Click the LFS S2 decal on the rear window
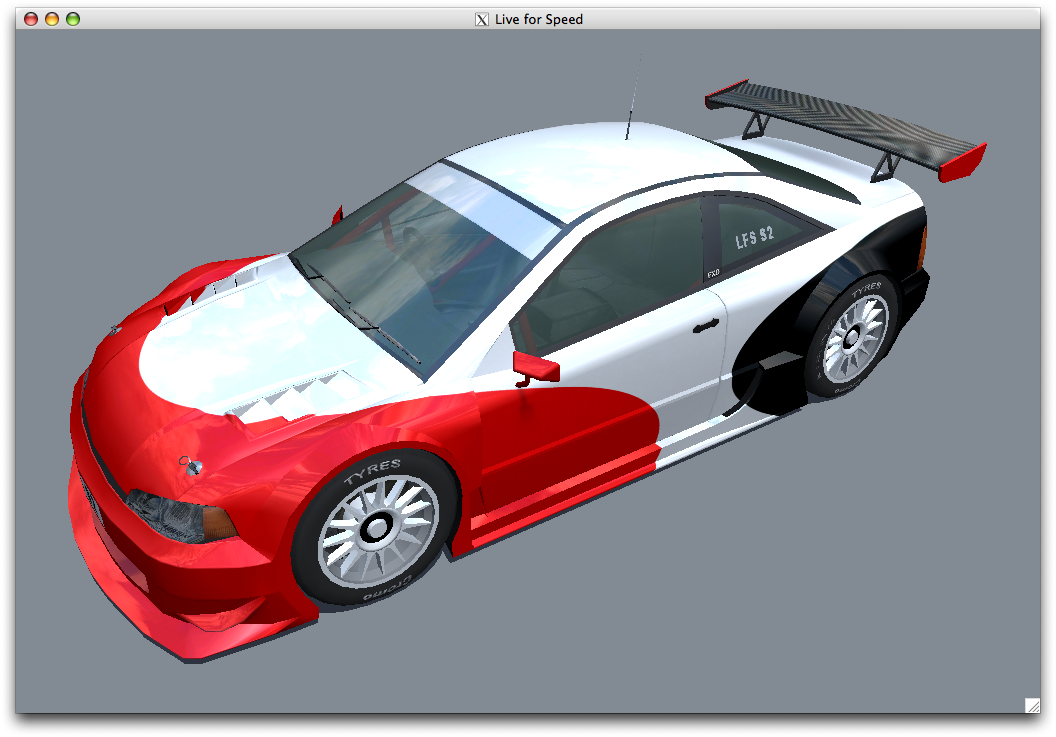This screenshot has width=1056, height=737. click(754, 237)
